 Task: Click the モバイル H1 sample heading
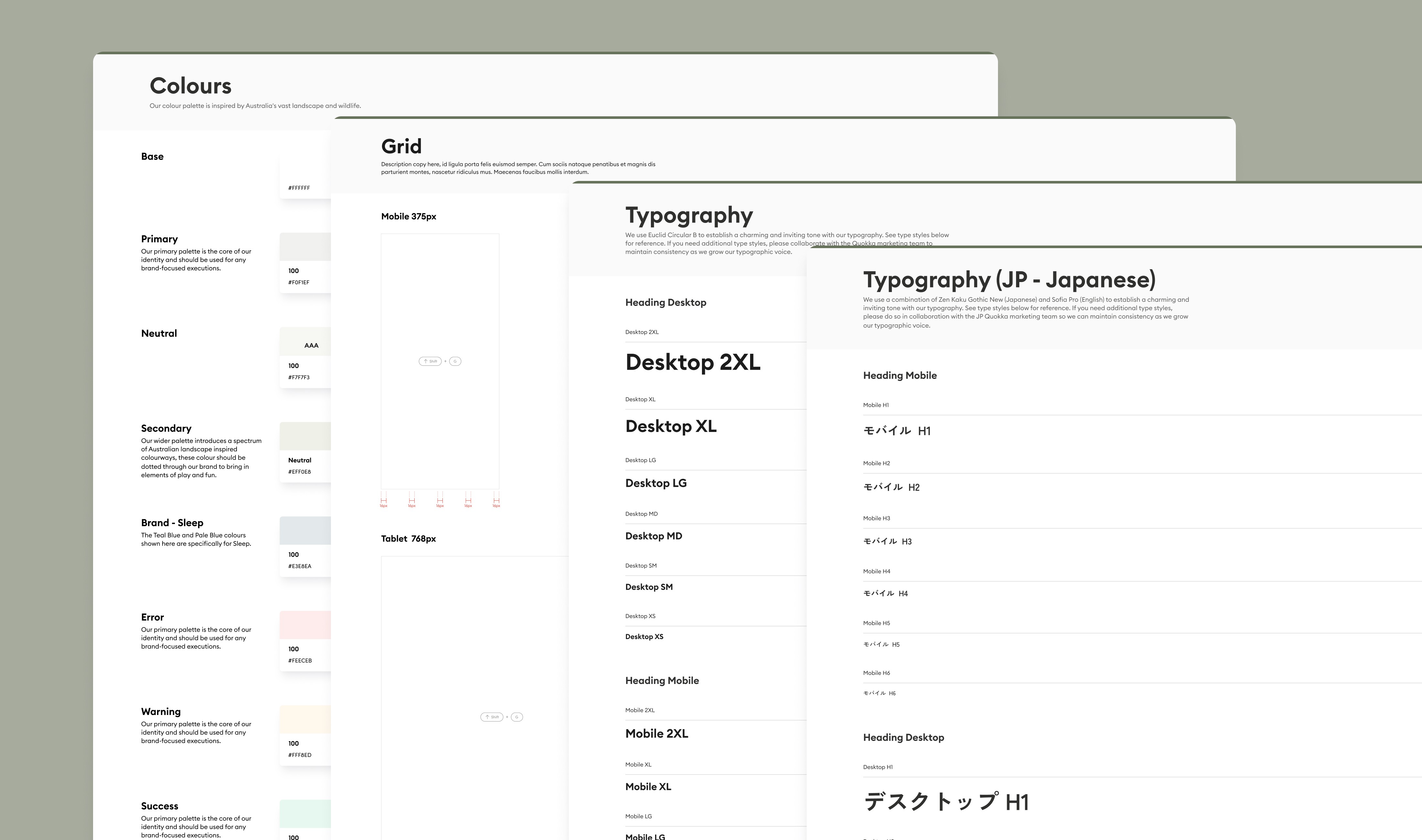click(x=897, y=431)
